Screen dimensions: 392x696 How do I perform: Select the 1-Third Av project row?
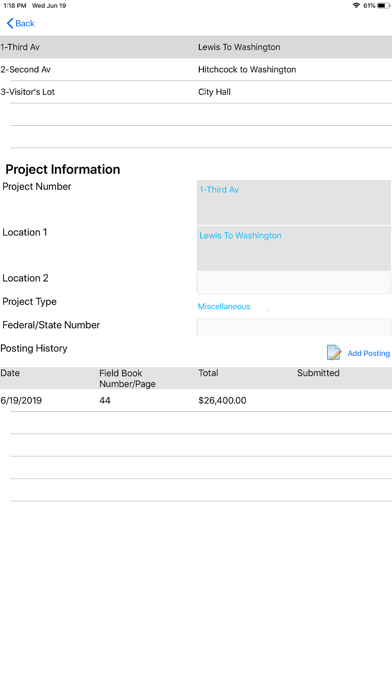[196, 47]
